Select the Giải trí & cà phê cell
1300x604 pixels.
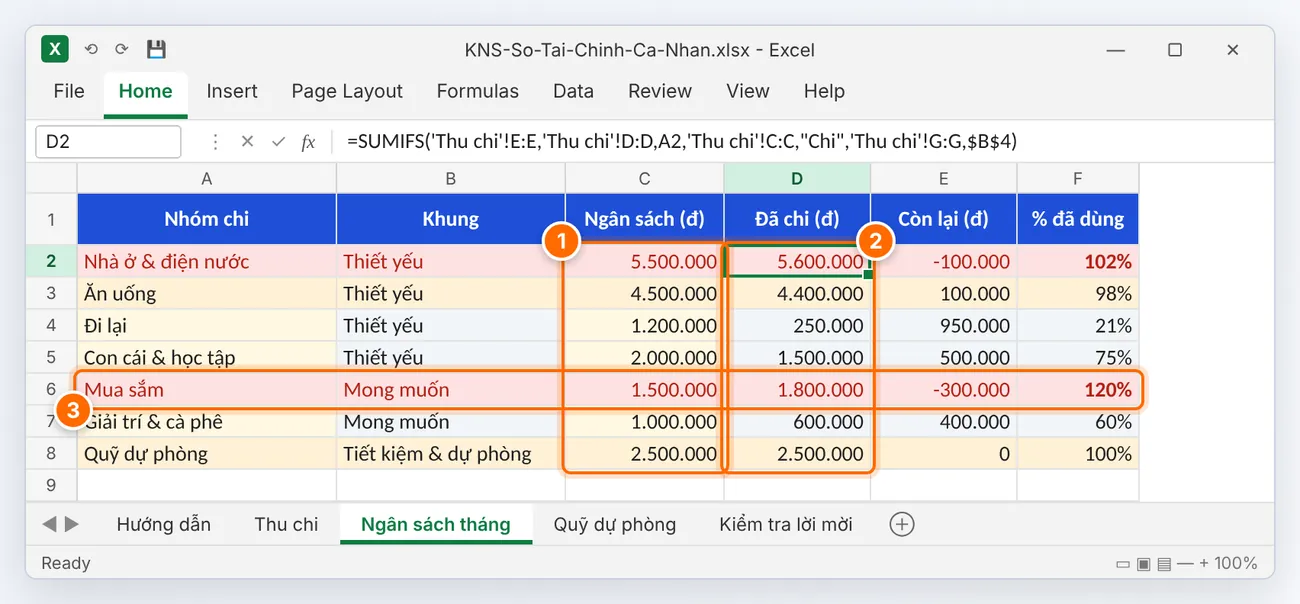(207, 422)
